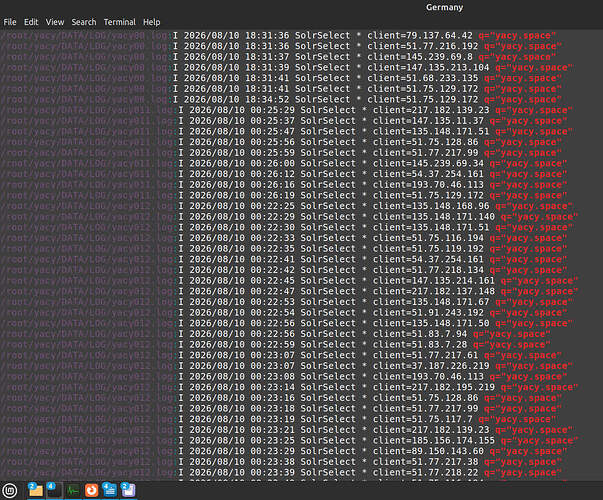603x500 pixels.
Task: Click the 00:26:16 timestamp
Action: click(273, 185)
